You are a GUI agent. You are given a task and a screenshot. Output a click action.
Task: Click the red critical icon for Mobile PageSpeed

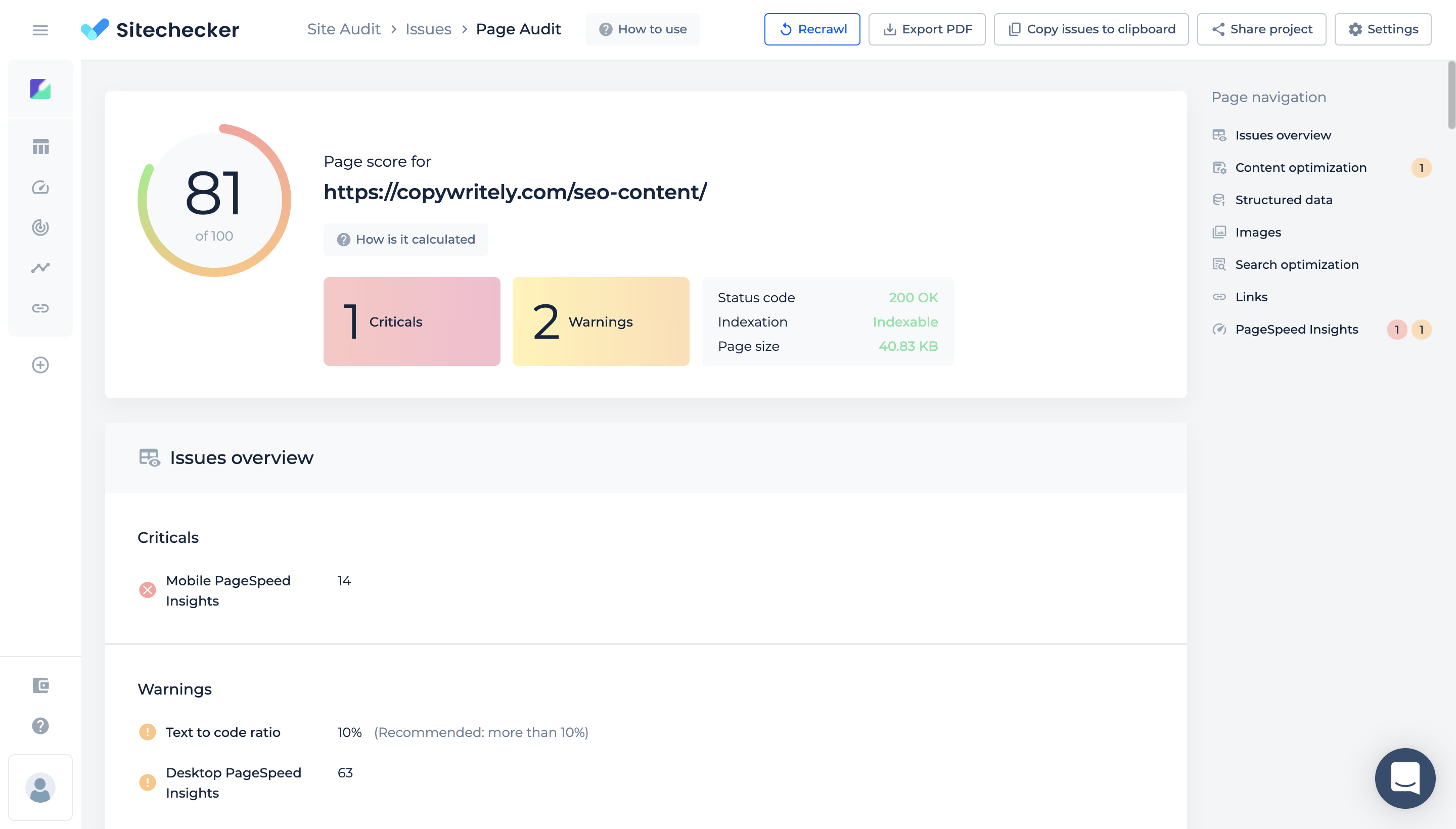click(148, 590)
